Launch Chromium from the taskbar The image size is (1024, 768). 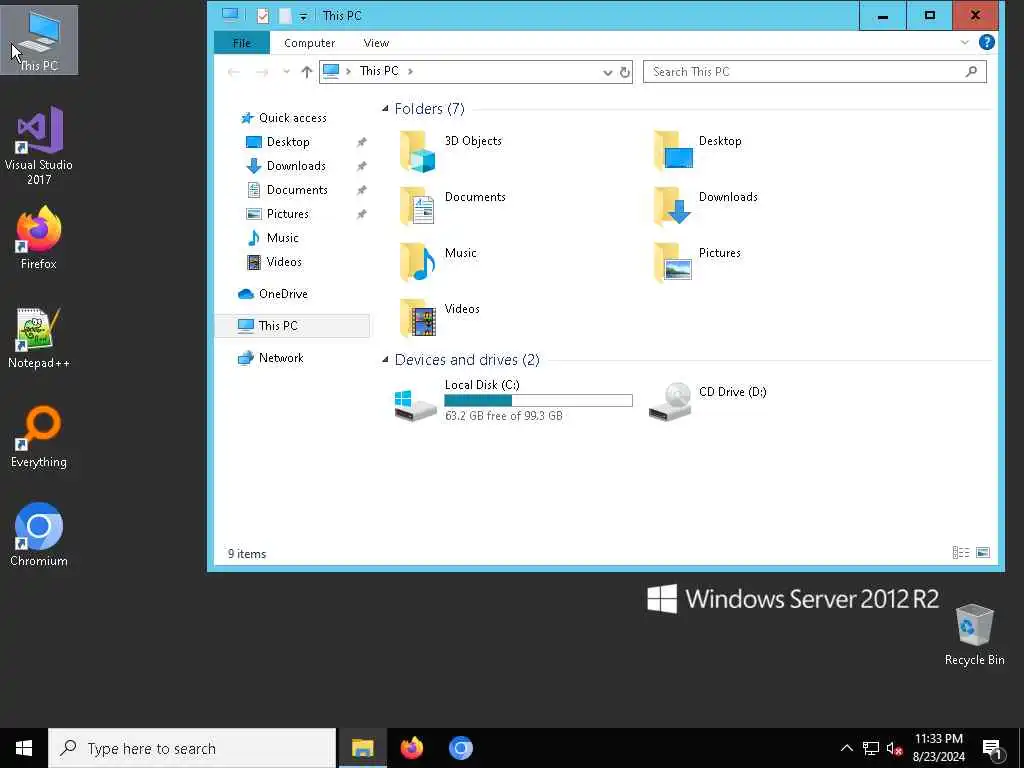[460, 748]
